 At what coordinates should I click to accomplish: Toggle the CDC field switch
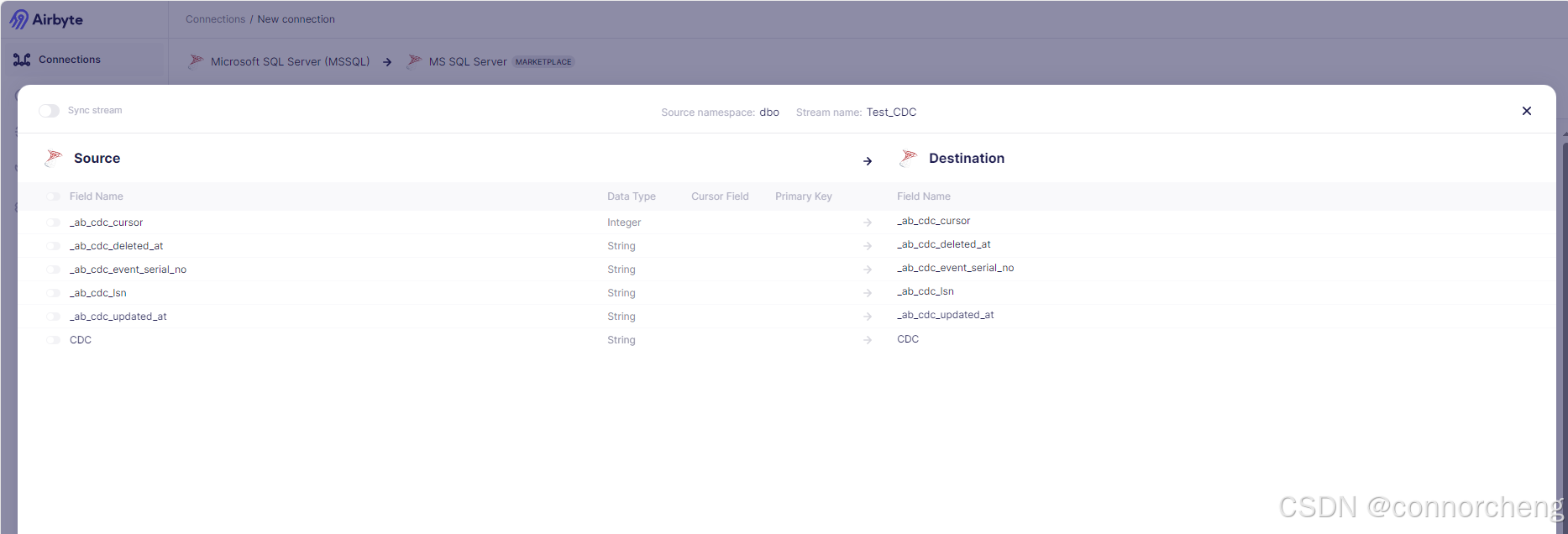coord(53,340)
